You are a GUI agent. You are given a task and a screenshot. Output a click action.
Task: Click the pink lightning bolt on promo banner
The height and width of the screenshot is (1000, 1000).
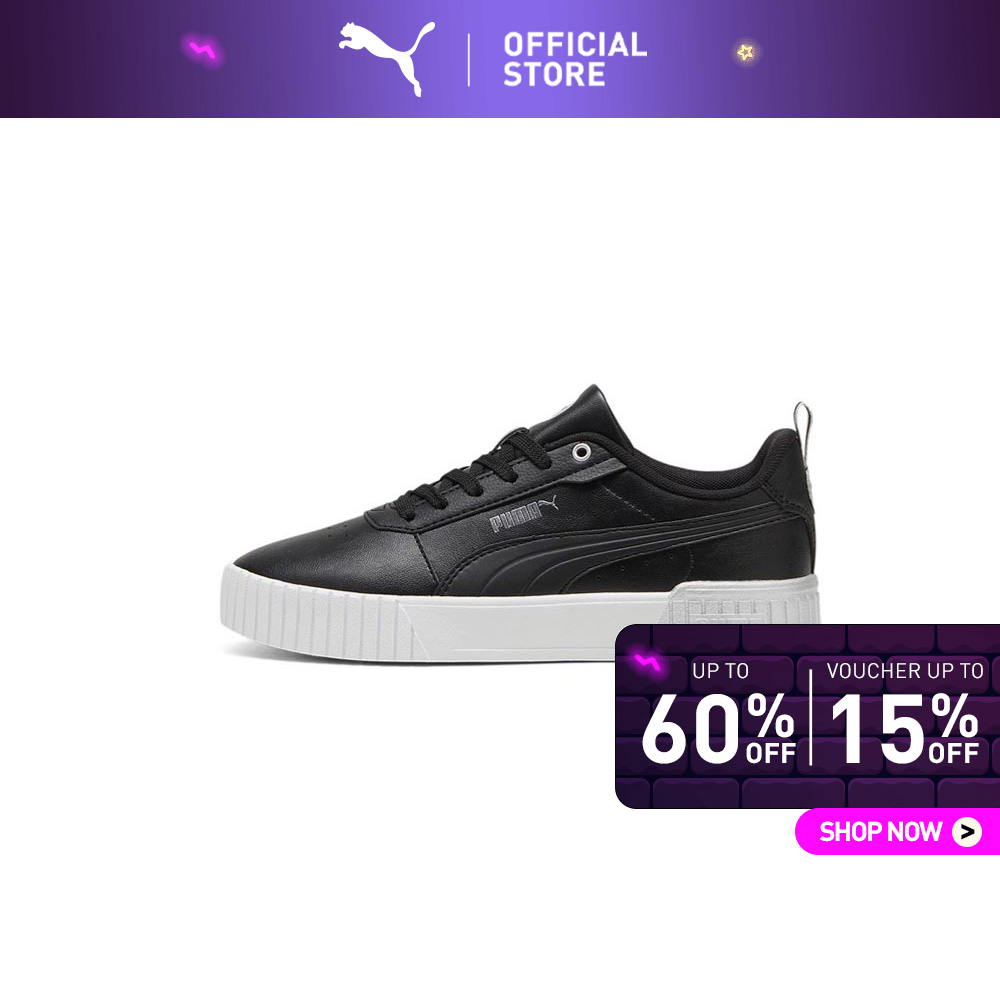(647, 663)
